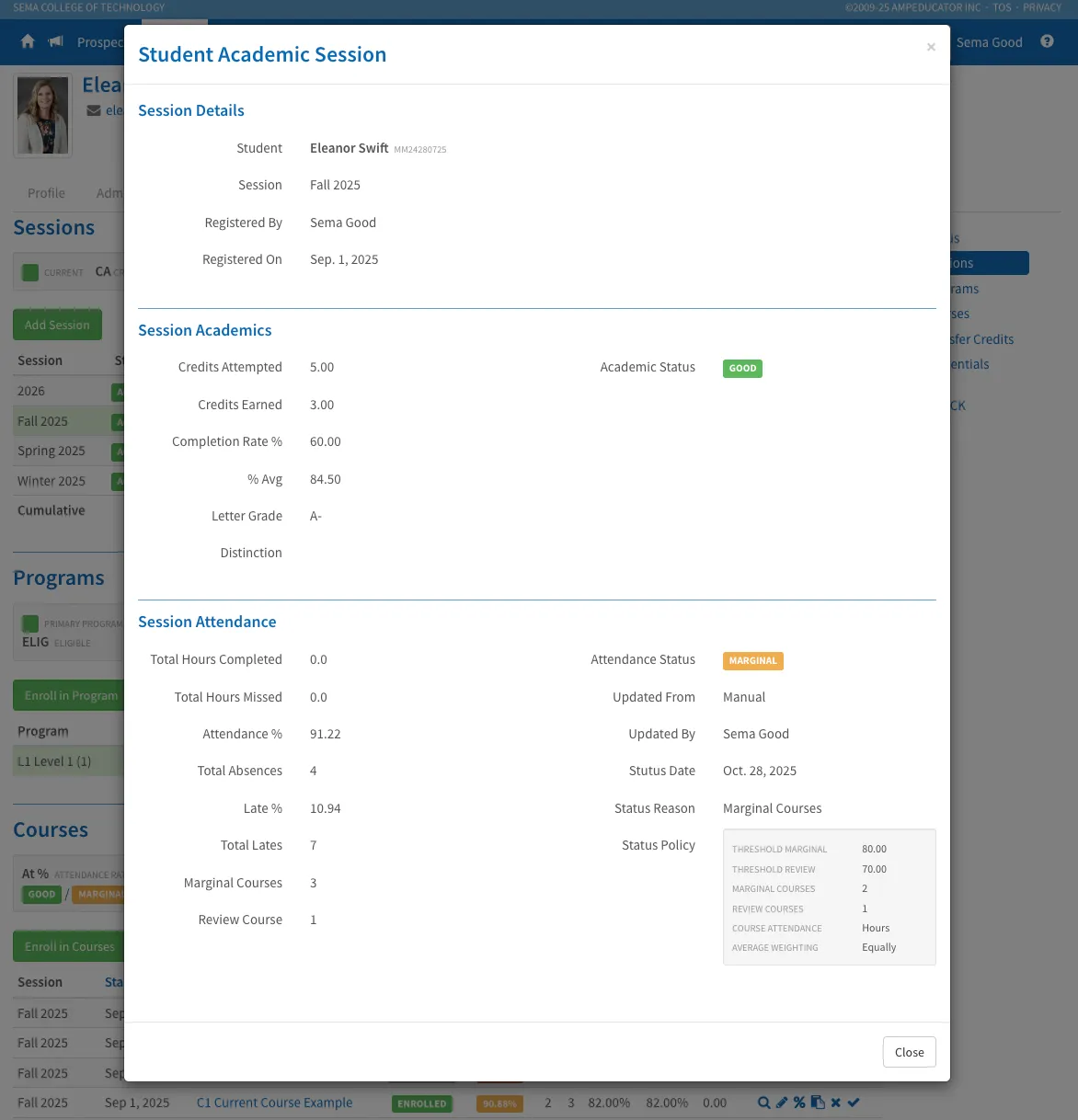
Task: Click the ENROLLED badge in the C1 course row
Action: click(x=422, y=1103)
